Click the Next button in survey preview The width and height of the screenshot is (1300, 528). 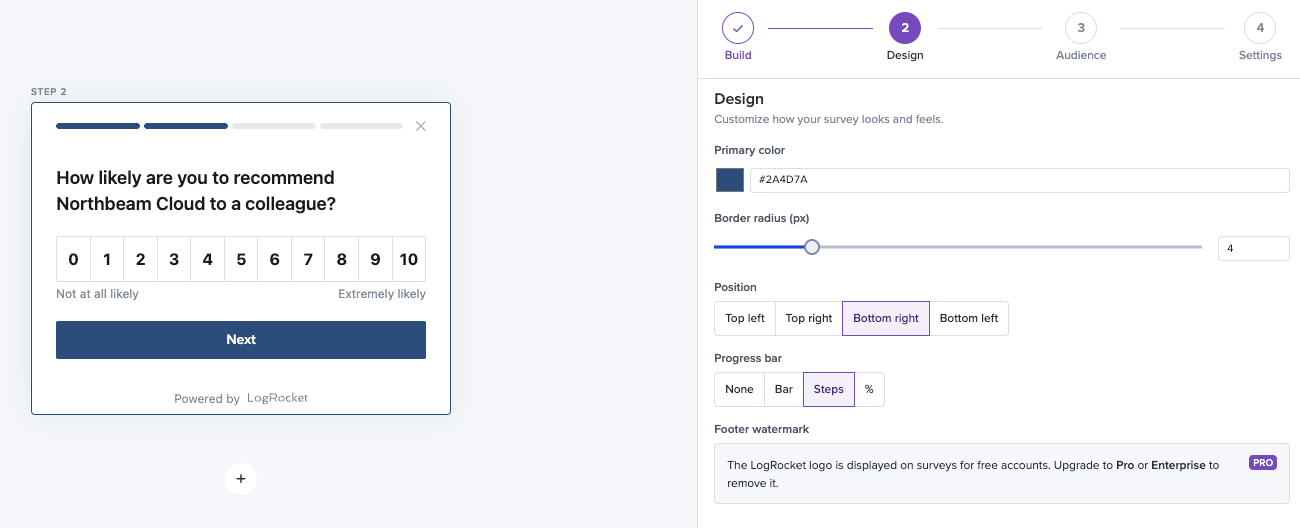click(241, 339)
